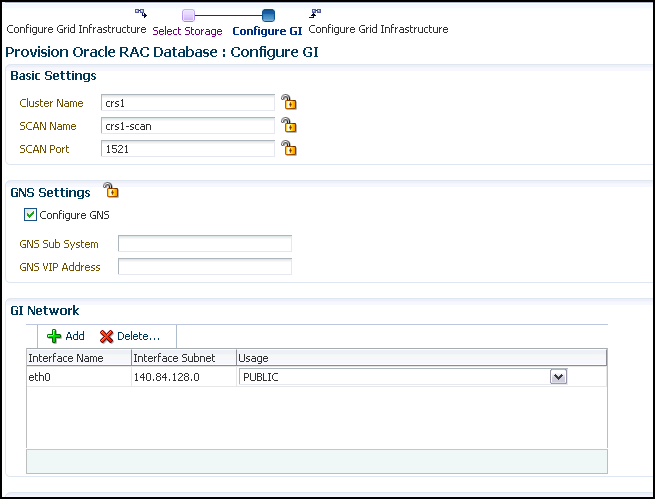This screenshot has width=655, height=499.
Task: Select the 140.84.128.0 subnet cell
Action: tap(184, 377)
